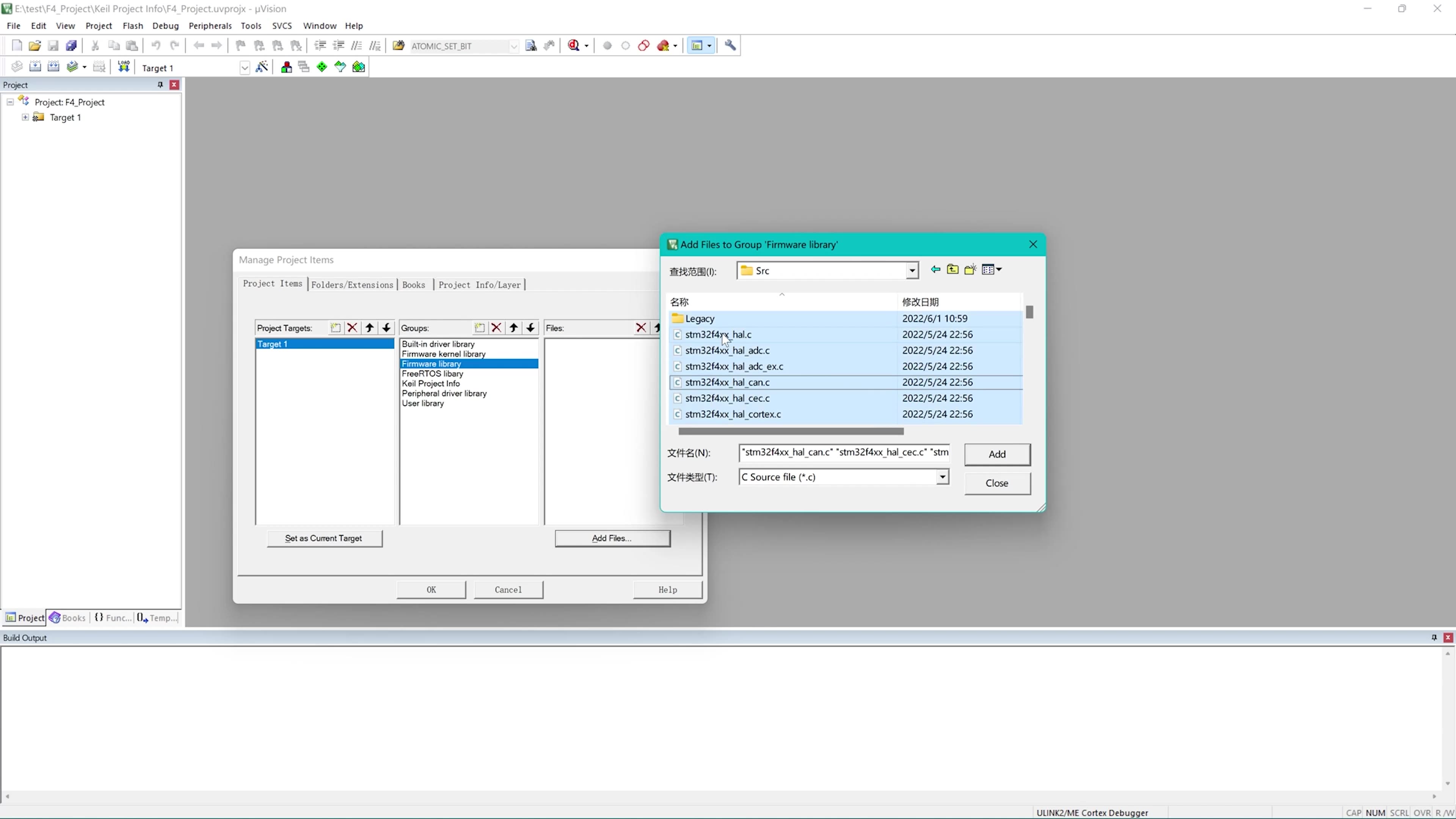Open the Flash menu

point(133,25)
